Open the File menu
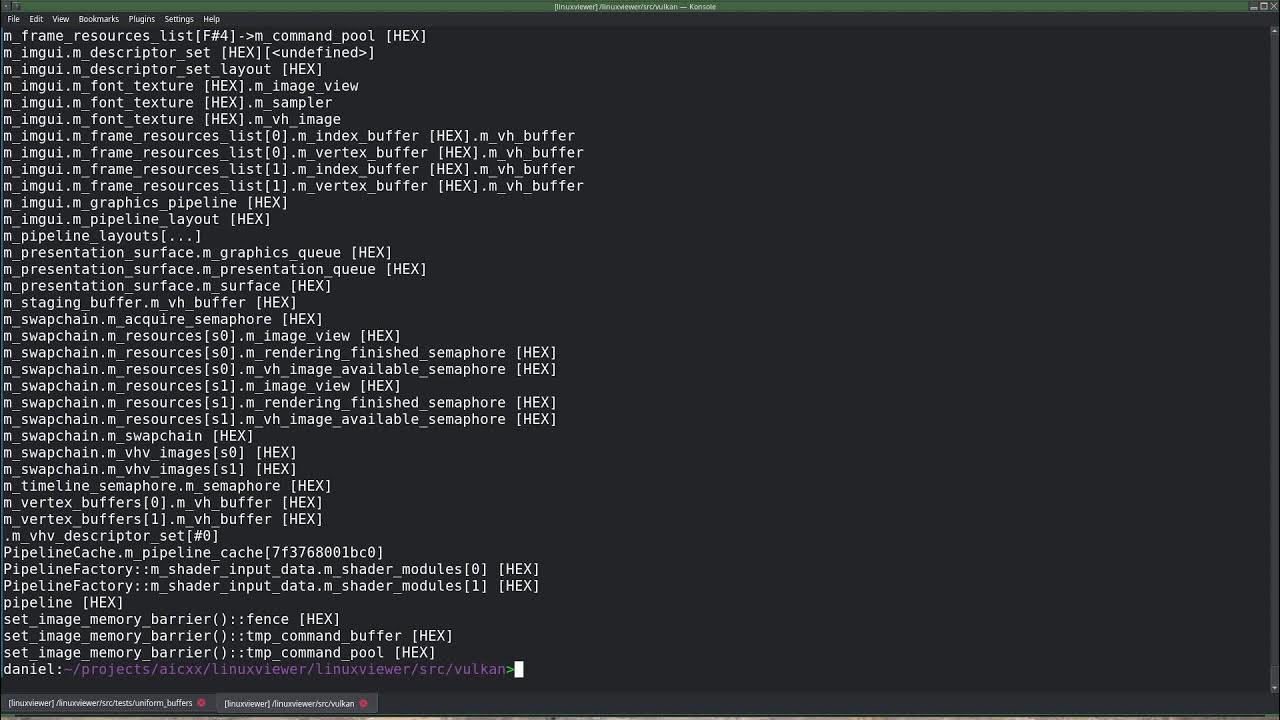 13,19
